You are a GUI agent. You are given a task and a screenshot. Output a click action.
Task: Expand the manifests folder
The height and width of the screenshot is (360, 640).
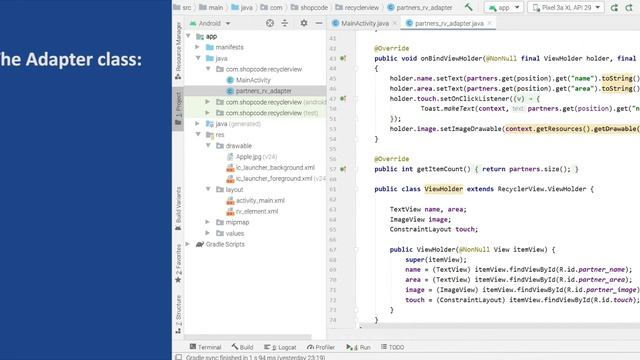(198, 47)
